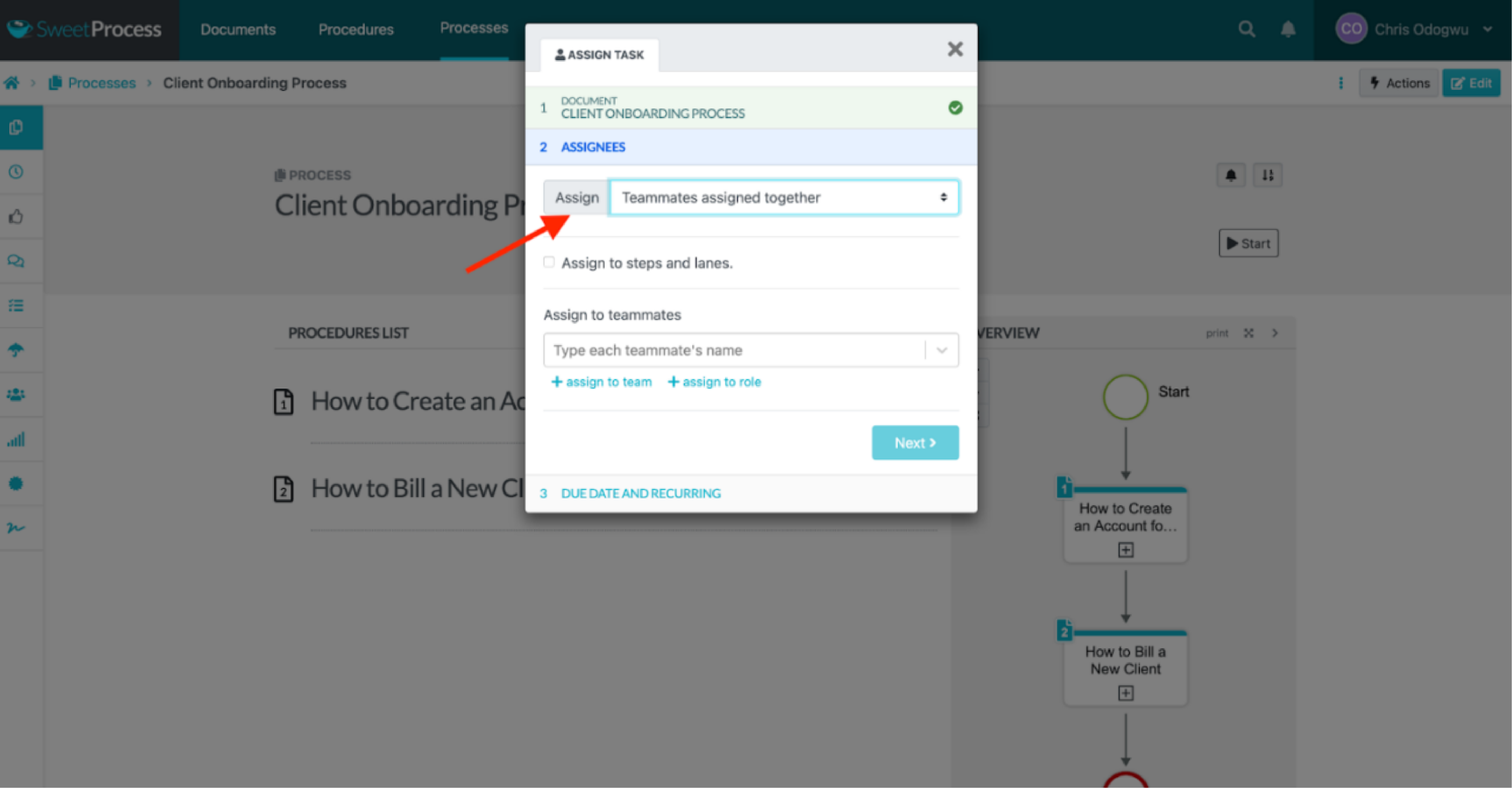Check 'Assign to steps and lanes' box
1512x788 pixels.
549,262
